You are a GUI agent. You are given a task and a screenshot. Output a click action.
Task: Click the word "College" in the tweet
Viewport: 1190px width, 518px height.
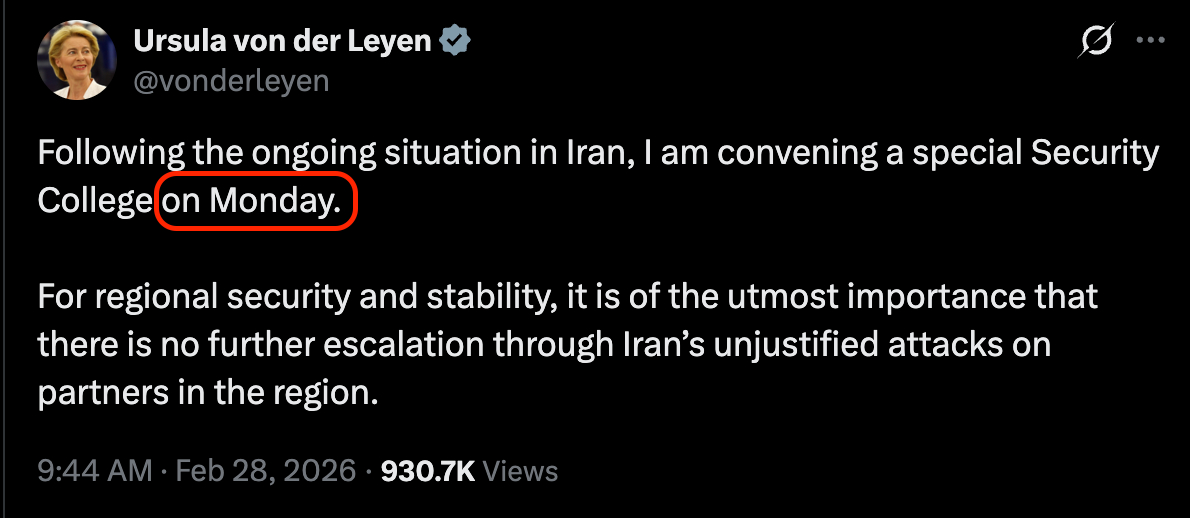point(94,201)
